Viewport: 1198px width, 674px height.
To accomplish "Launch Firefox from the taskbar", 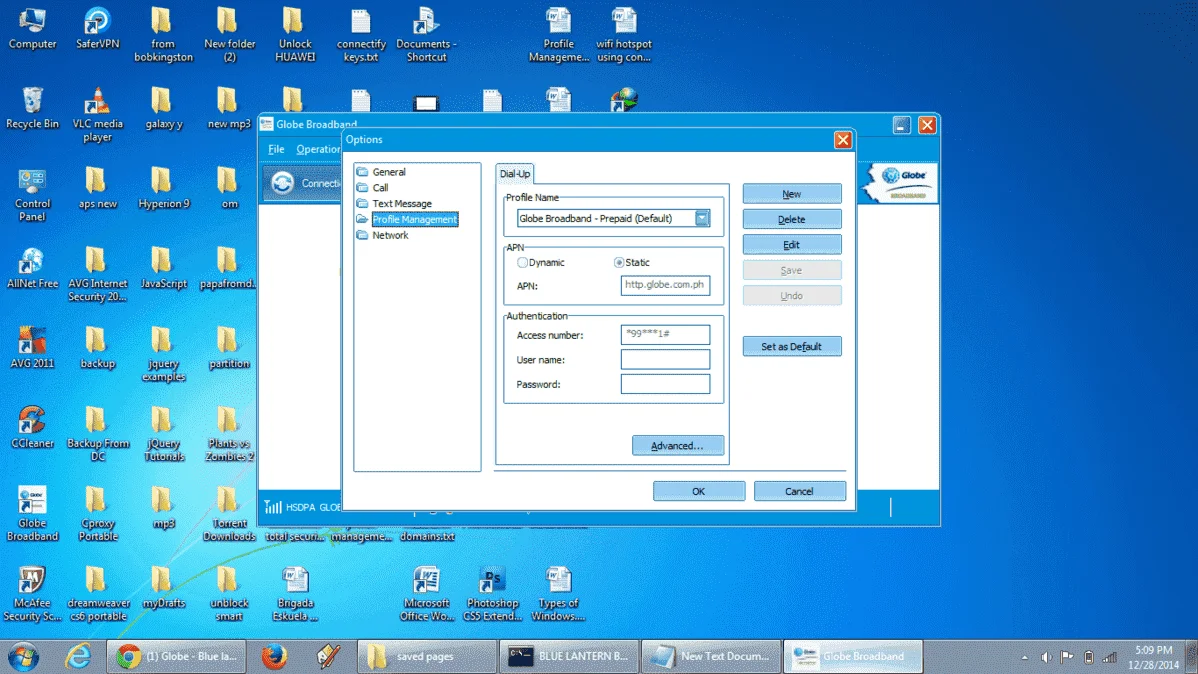I will pyautogui.click(x=274, y=656).
